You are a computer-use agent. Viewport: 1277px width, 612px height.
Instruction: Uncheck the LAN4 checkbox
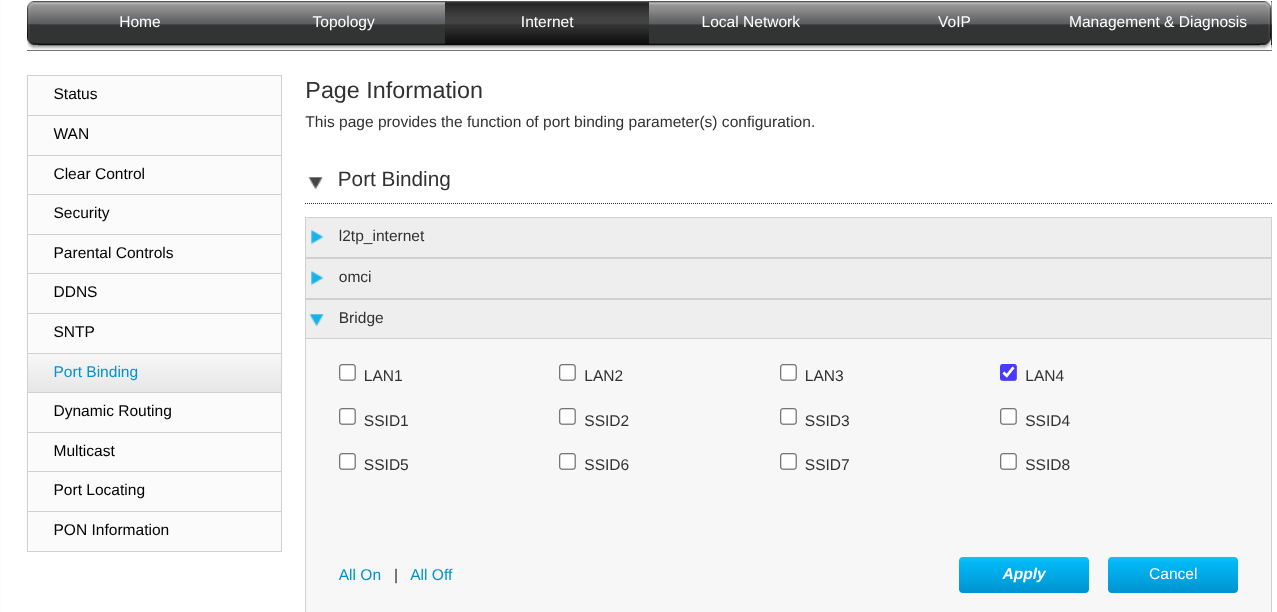[1008, 373]
